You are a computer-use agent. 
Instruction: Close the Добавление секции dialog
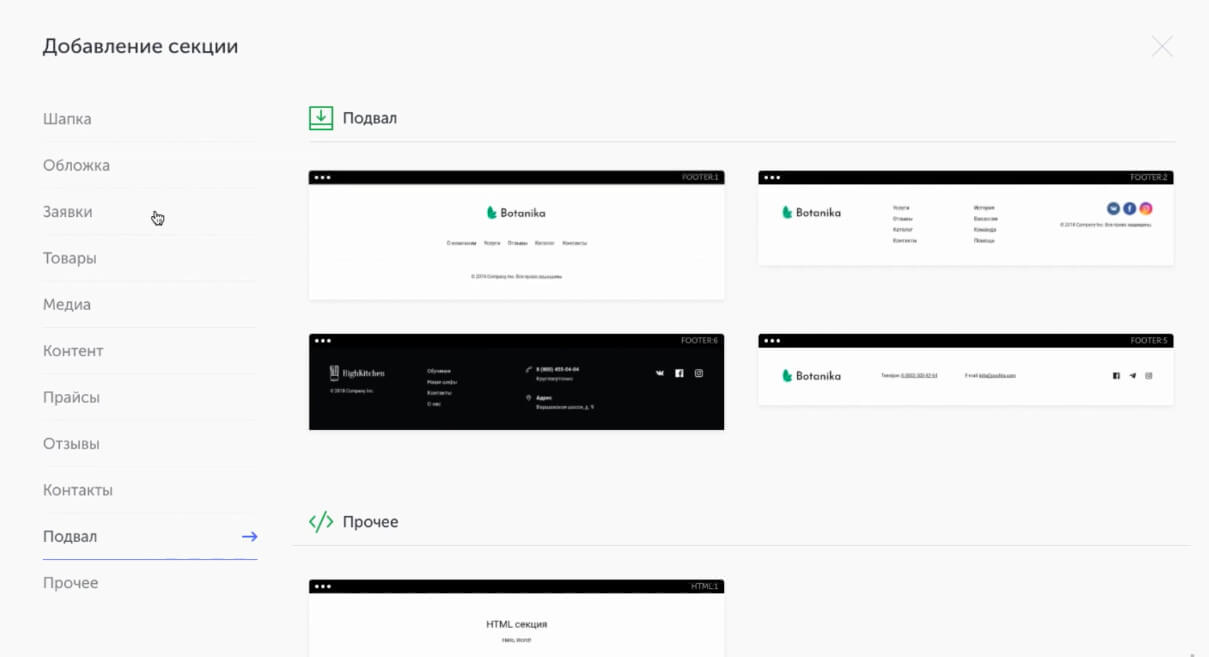pyautogui.click(x=1161, y=46)
